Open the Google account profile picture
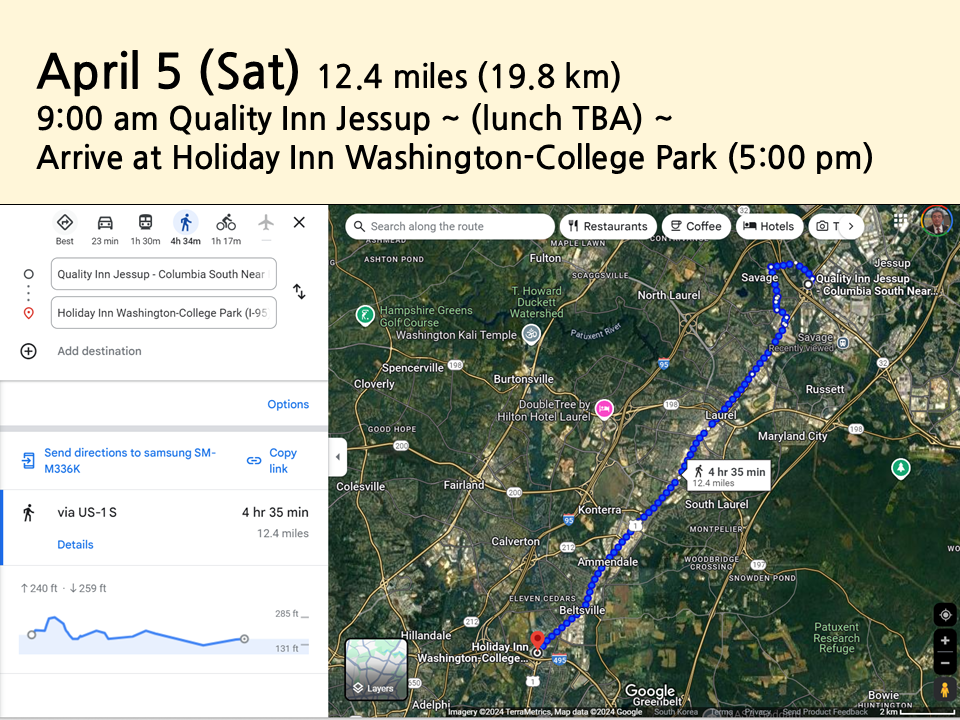 [937, 220]
